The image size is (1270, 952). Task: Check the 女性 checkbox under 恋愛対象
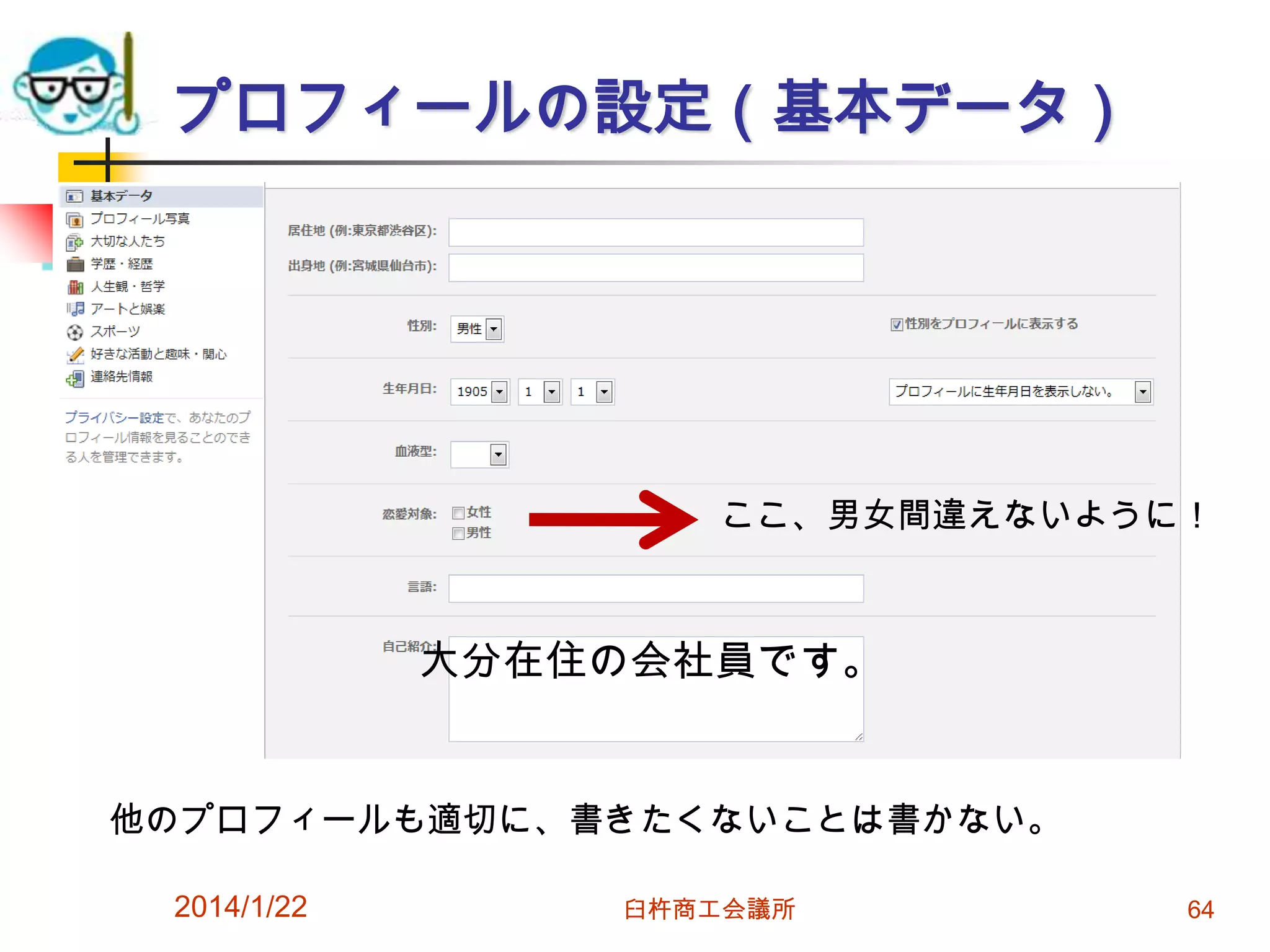point(458,513)
